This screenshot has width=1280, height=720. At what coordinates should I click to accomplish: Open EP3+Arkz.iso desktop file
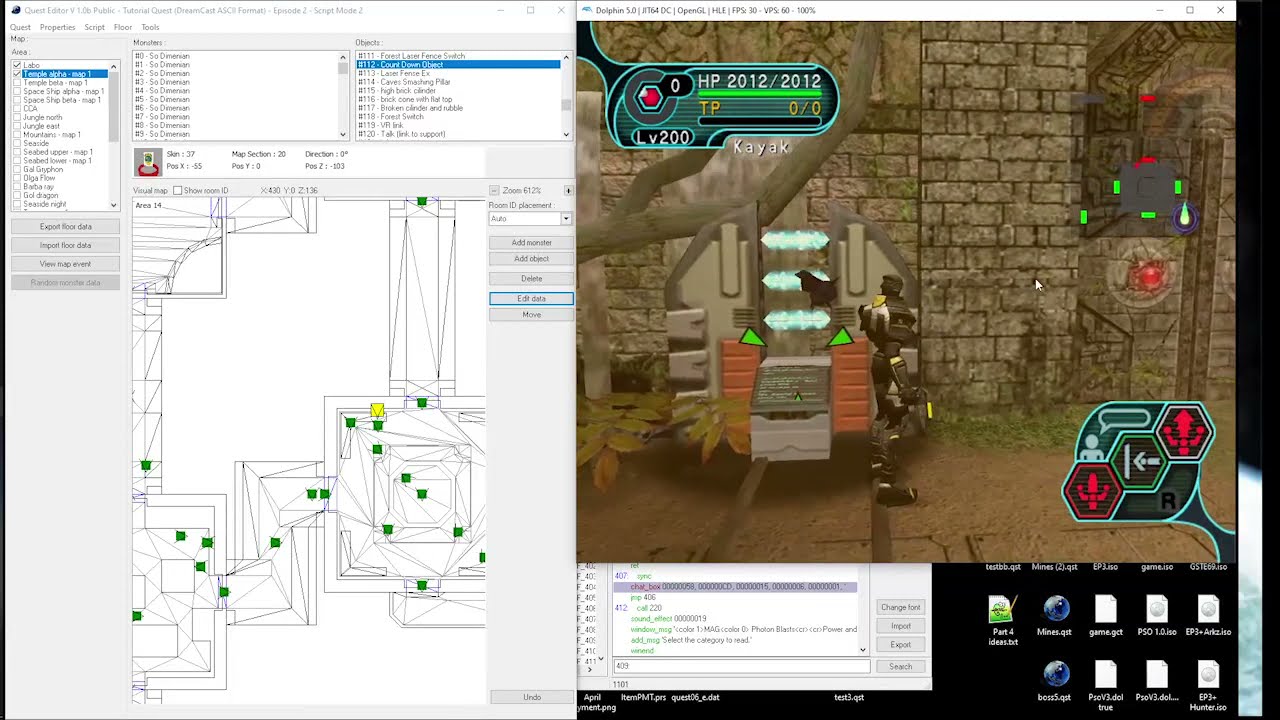click(1208, 616)
